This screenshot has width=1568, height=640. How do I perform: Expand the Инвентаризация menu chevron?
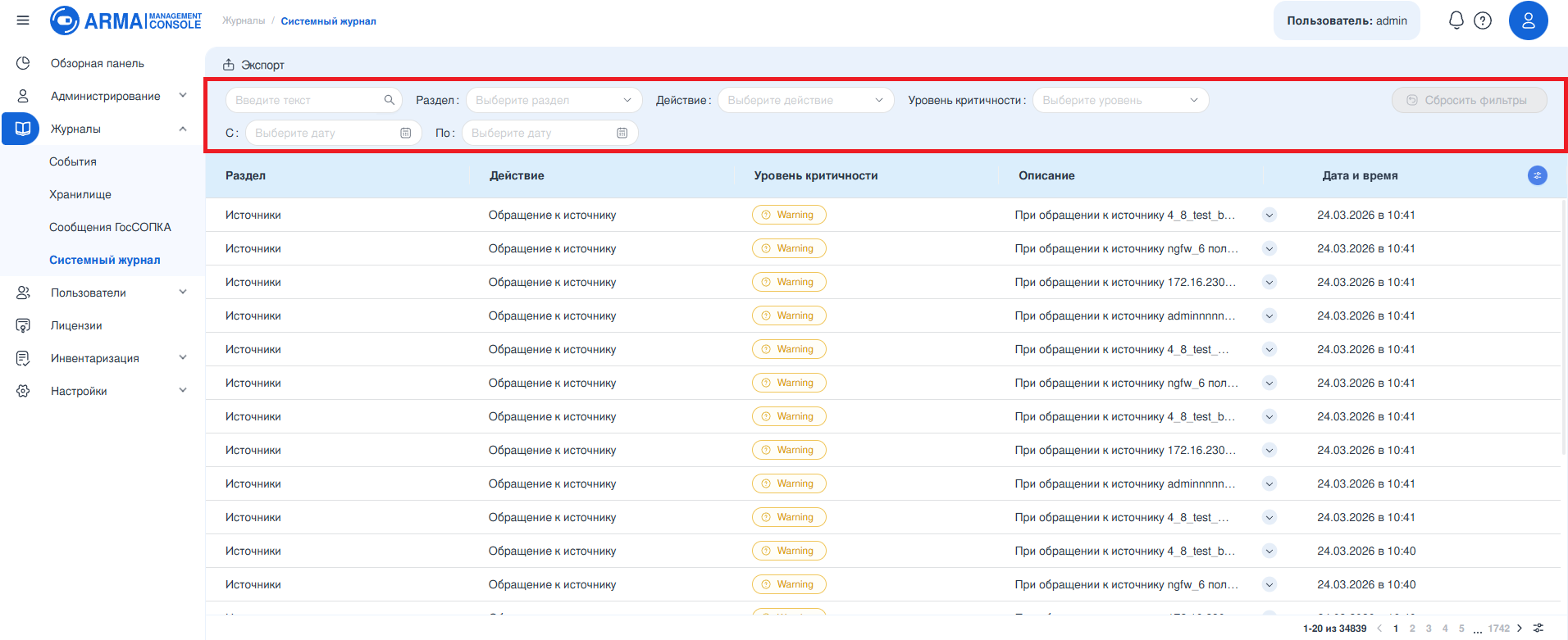click(x=183, y=357)
